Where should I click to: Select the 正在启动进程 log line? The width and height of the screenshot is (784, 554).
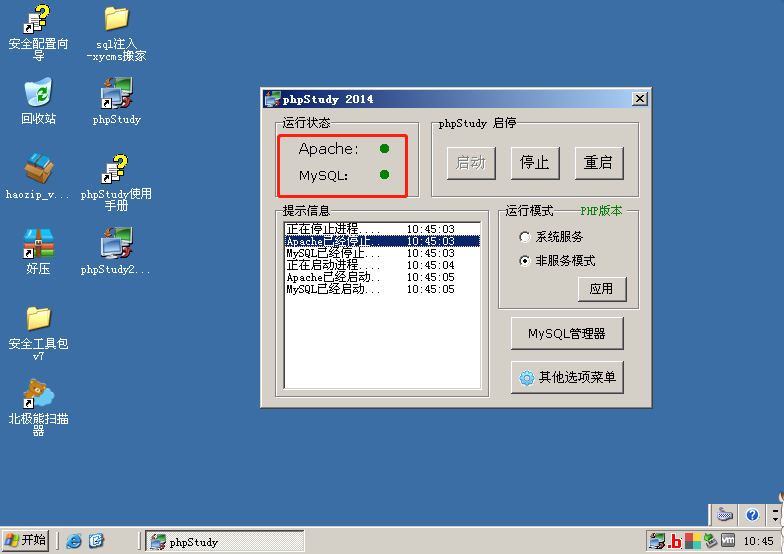pos(382,265)
